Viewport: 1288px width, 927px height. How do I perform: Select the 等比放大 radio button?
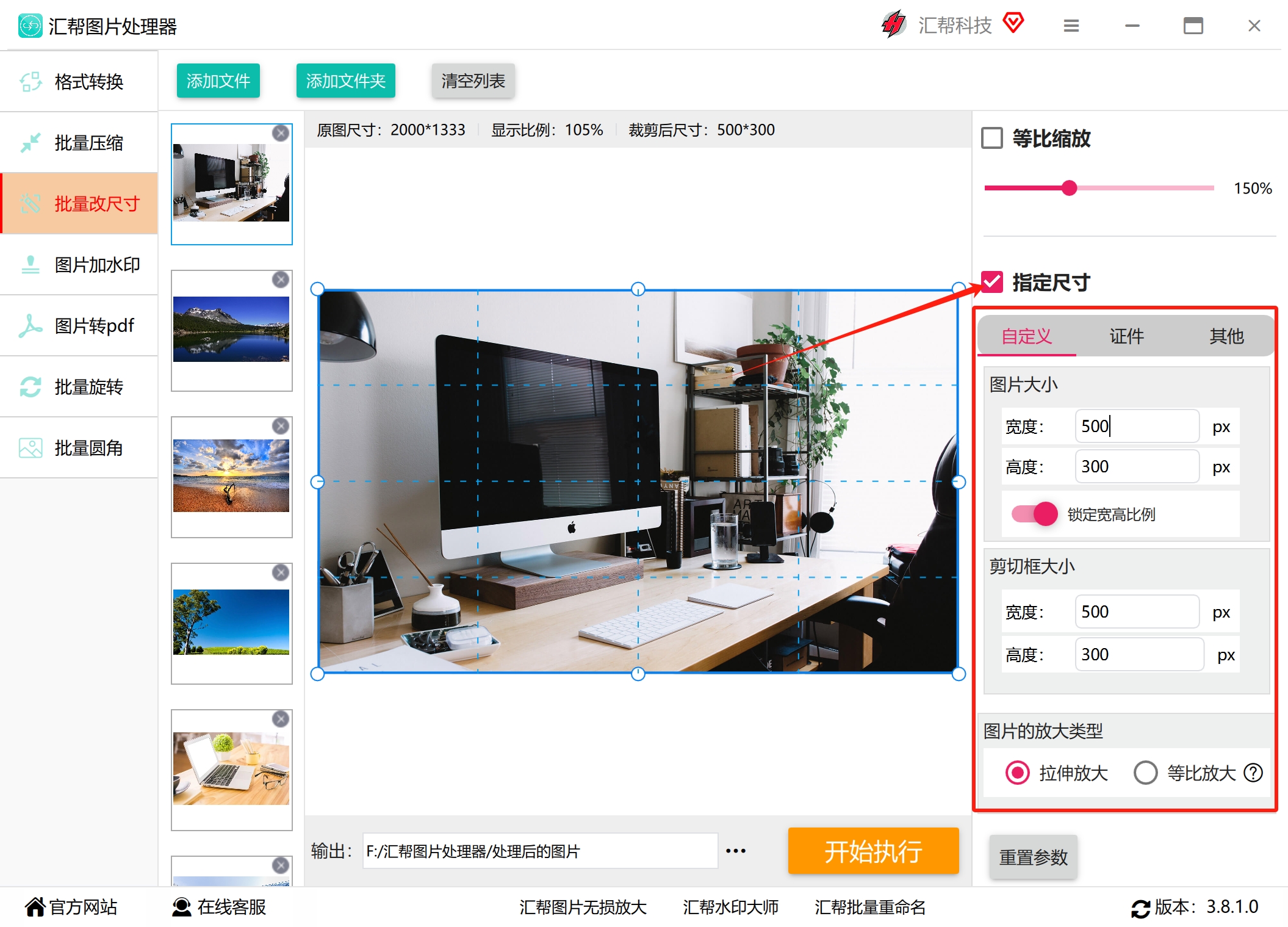1145,773
